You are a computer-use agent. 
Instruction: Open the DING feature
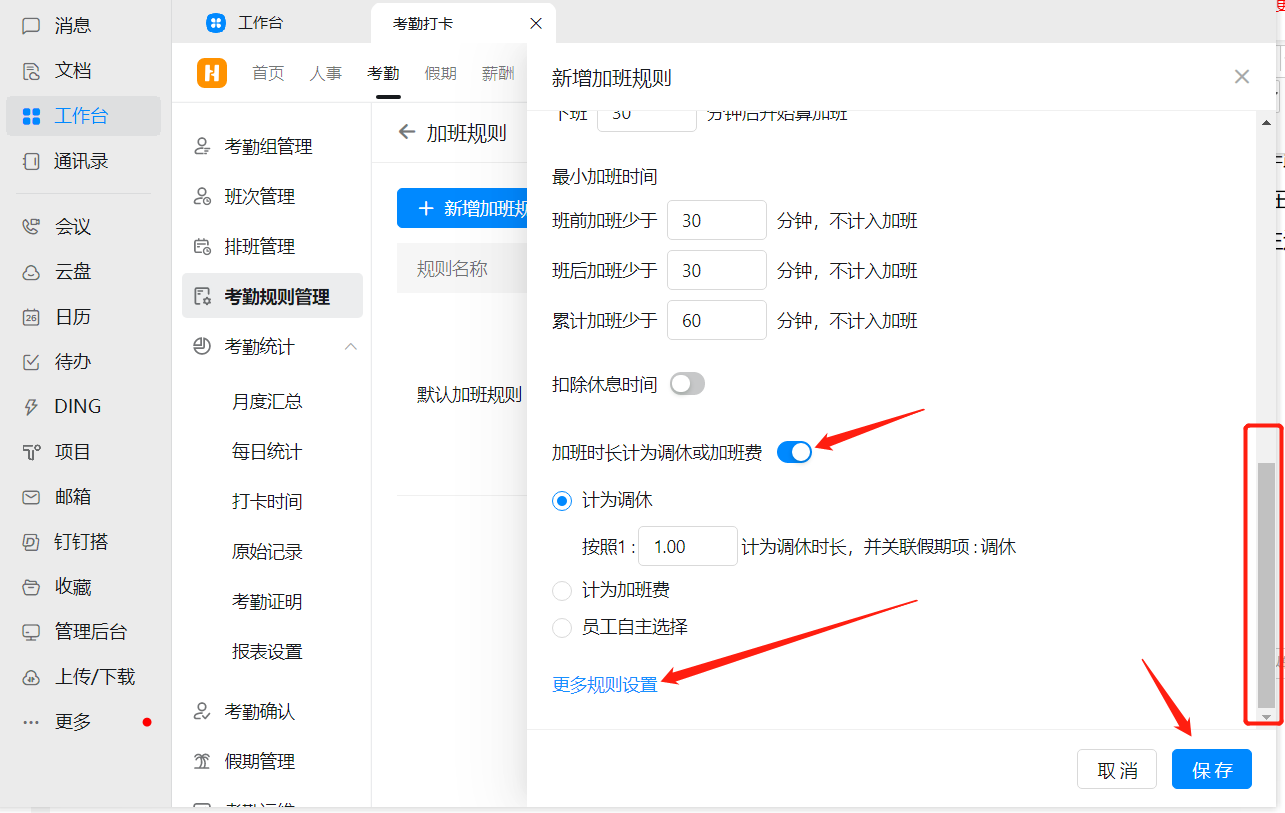pyautogui.click(x=75, y=406)
